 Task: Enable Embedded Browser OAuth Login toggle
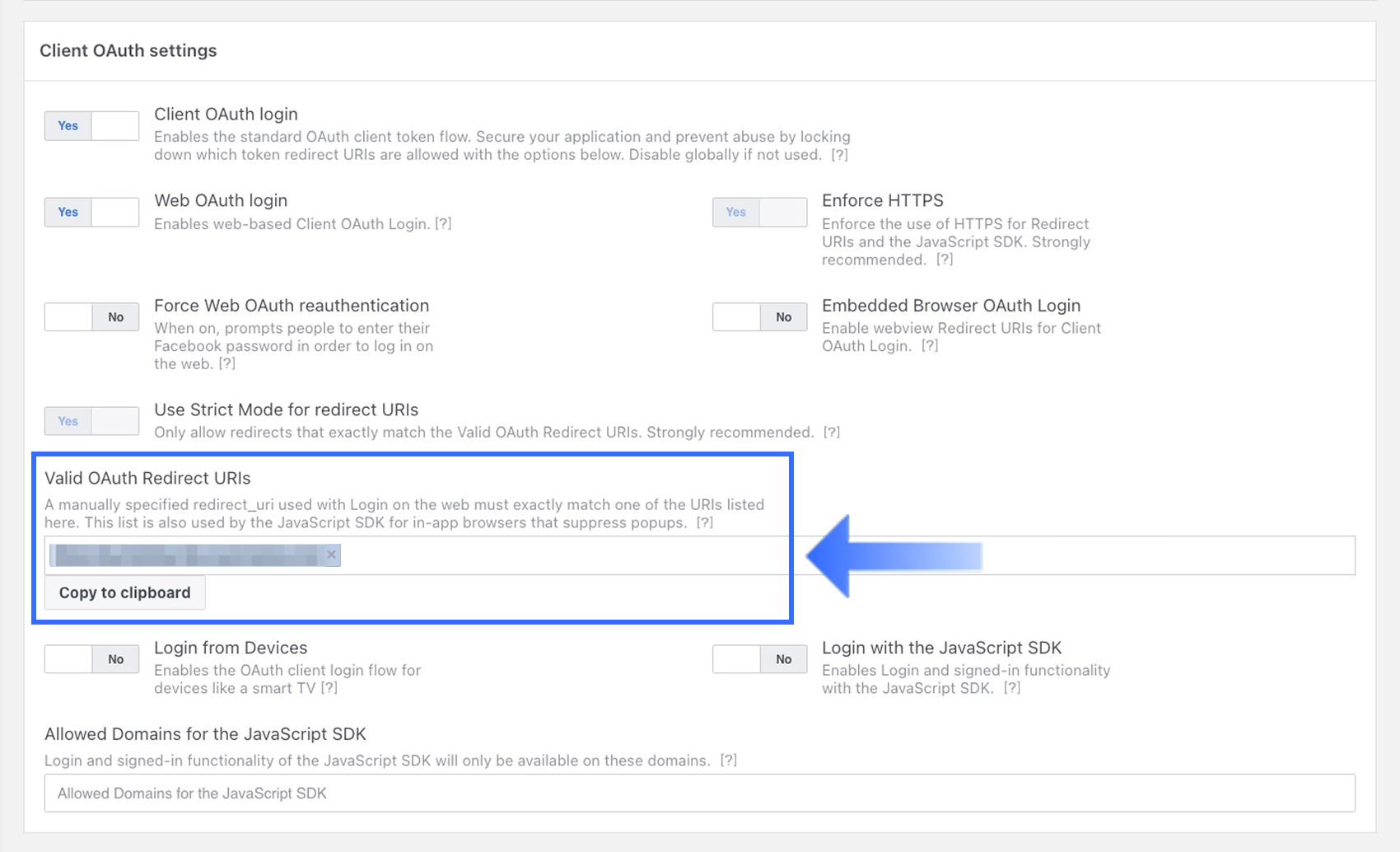[x=759, y=317]
